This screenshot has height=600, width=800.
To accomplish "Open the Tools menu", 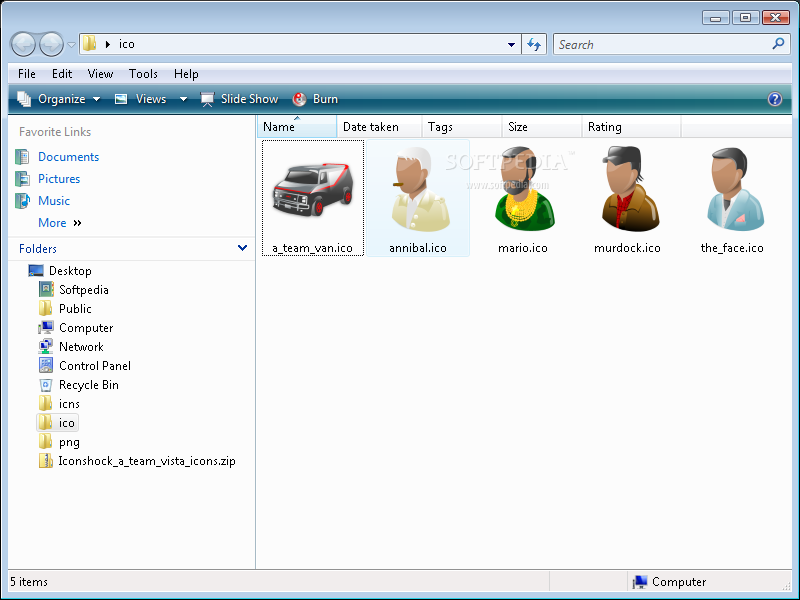I will tap(143, 74).
